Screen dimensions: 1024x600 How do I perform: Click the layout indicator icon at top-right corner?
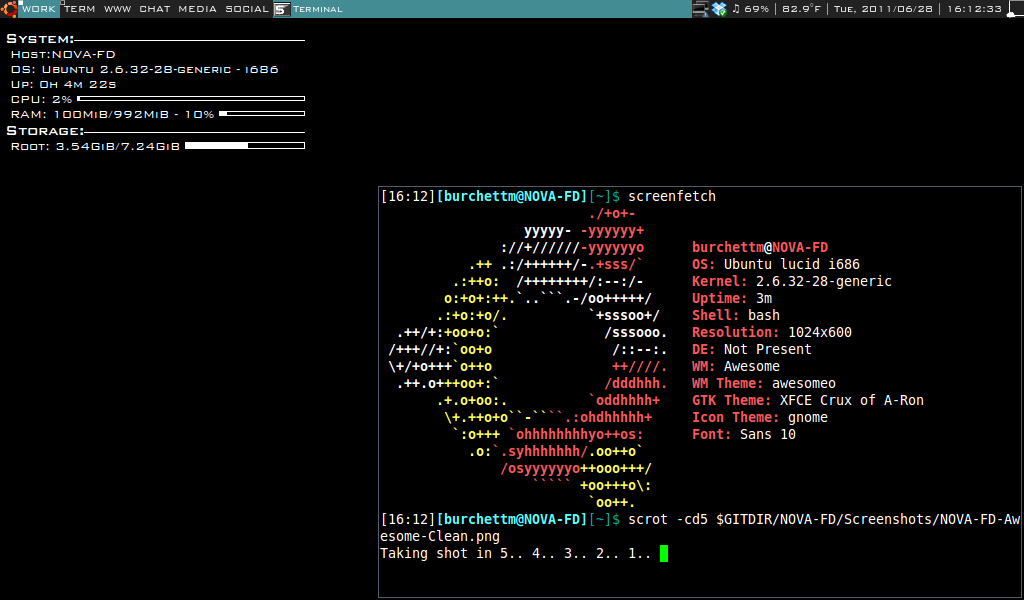(x=1016, y=8)
